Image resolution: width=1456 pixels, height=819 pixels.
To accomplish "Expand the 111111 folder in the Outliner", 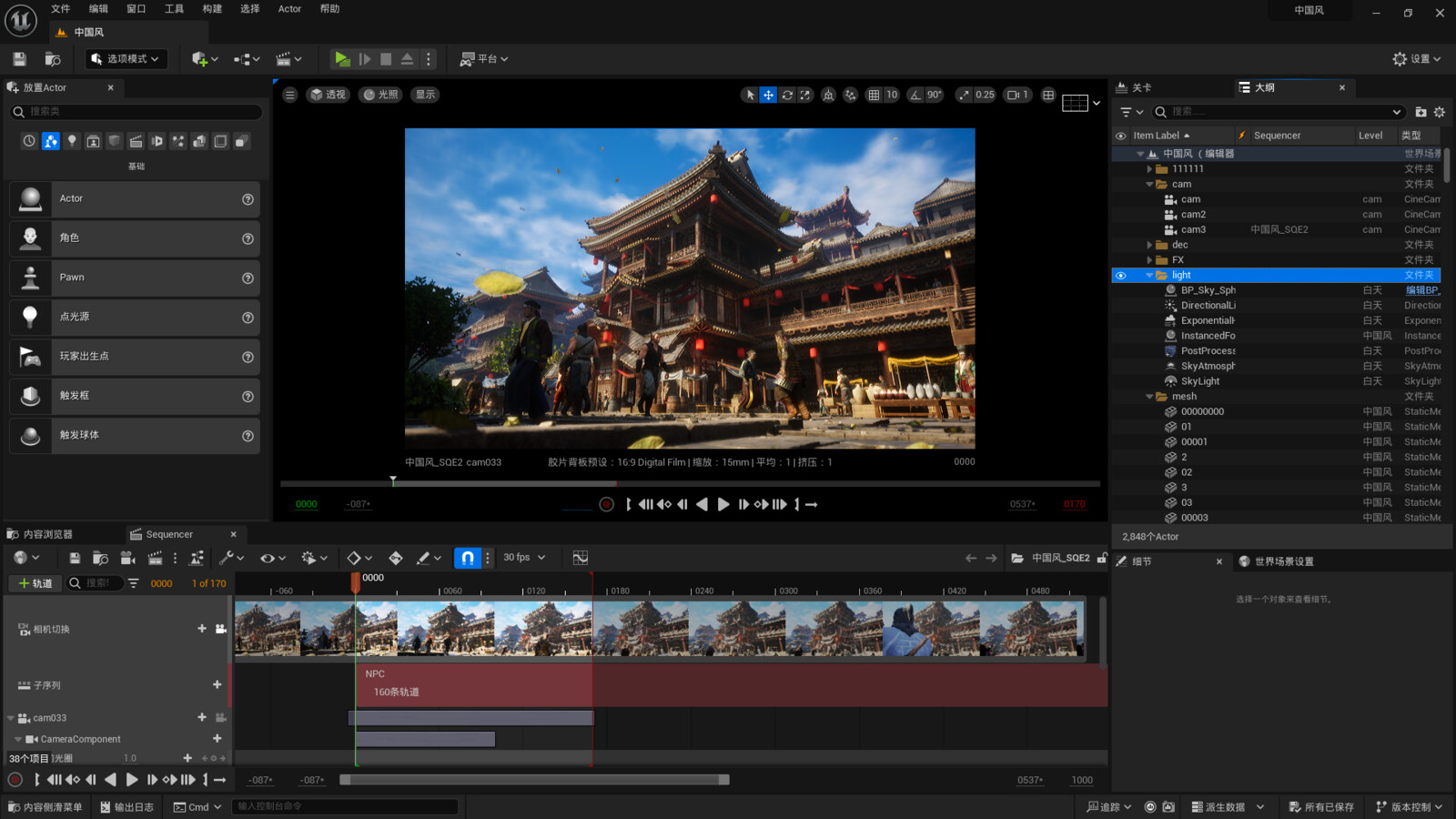I will (x=1149, y=169).
